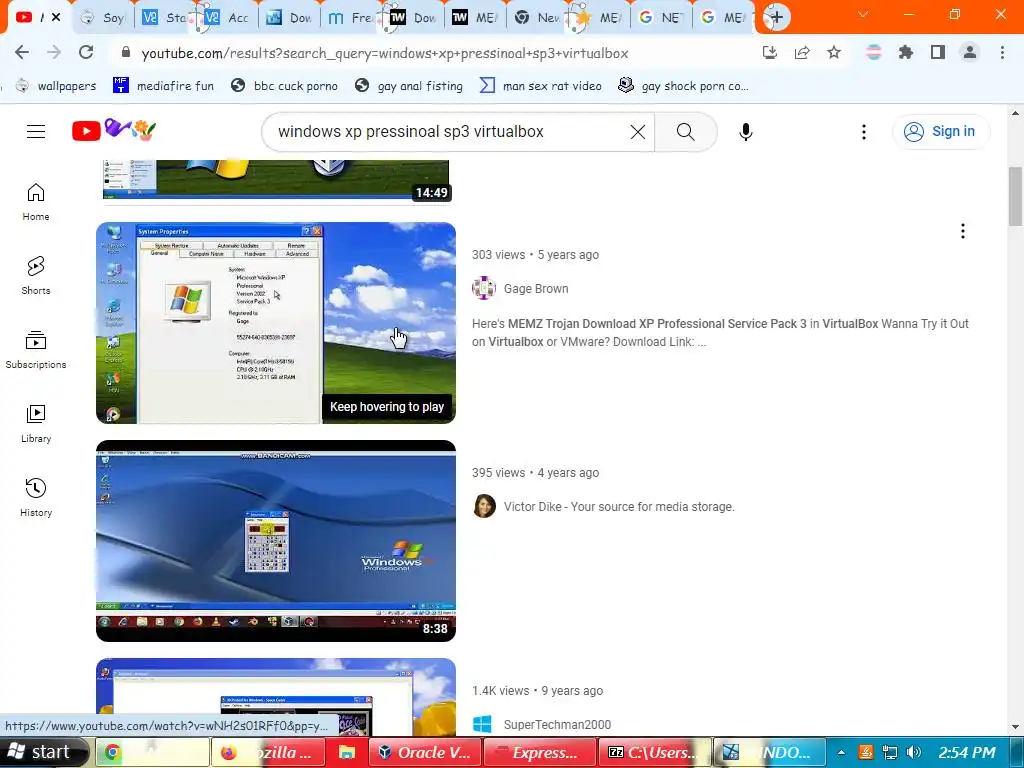Switch to the 'NE' Google tab
The image size is (1024, 768).
(x=660, y=18)
